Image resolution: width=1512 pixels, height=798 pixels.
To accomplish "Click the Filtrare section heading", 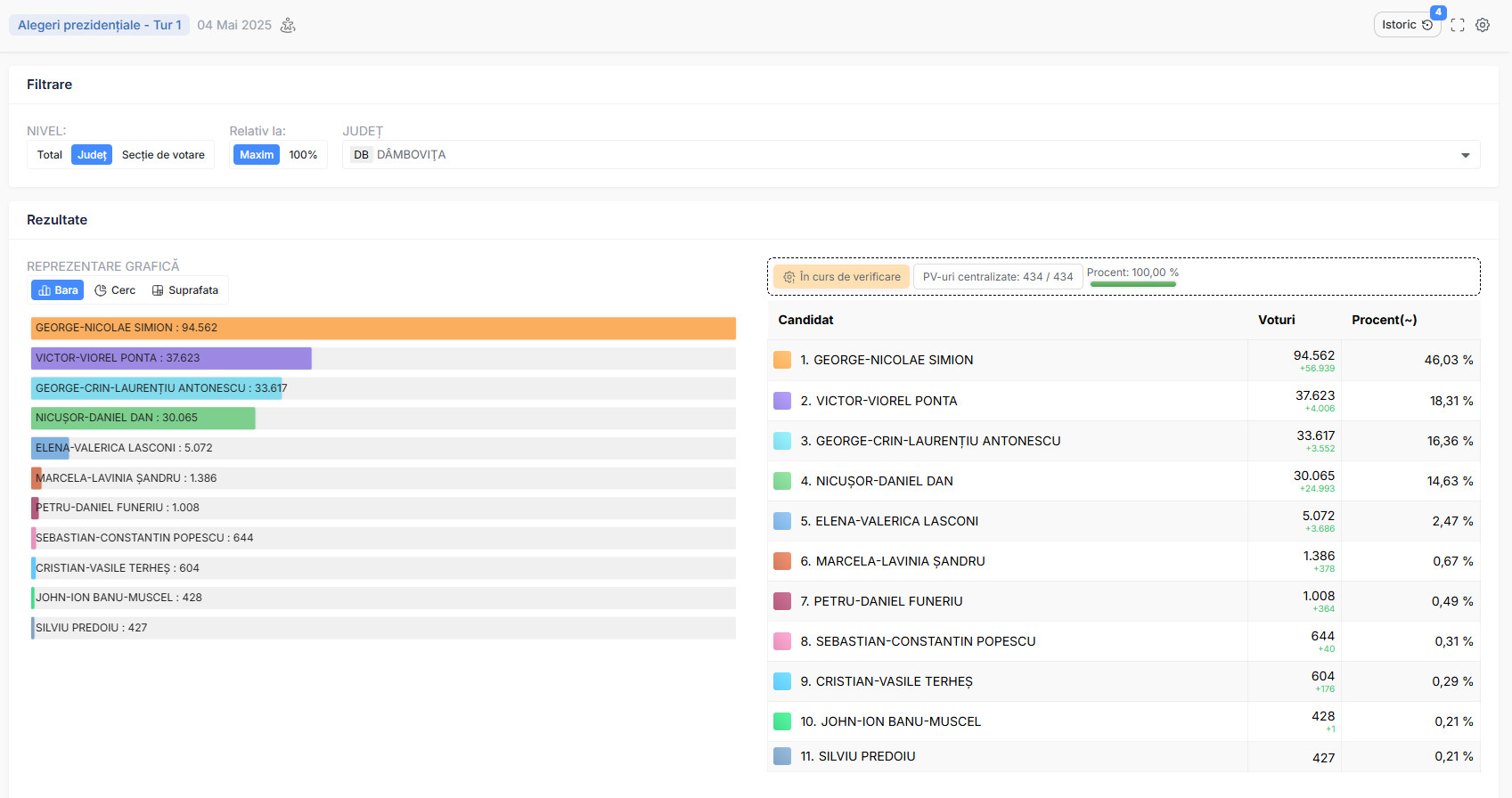I will pos(49,85).
